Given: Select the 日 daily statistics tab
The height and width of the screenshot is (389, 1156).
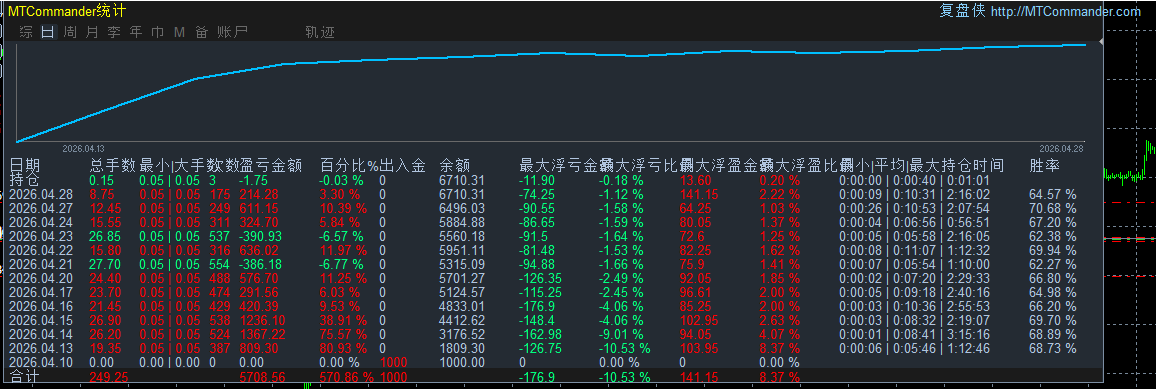Looking at the screenshot, I should tap(48, 32).
